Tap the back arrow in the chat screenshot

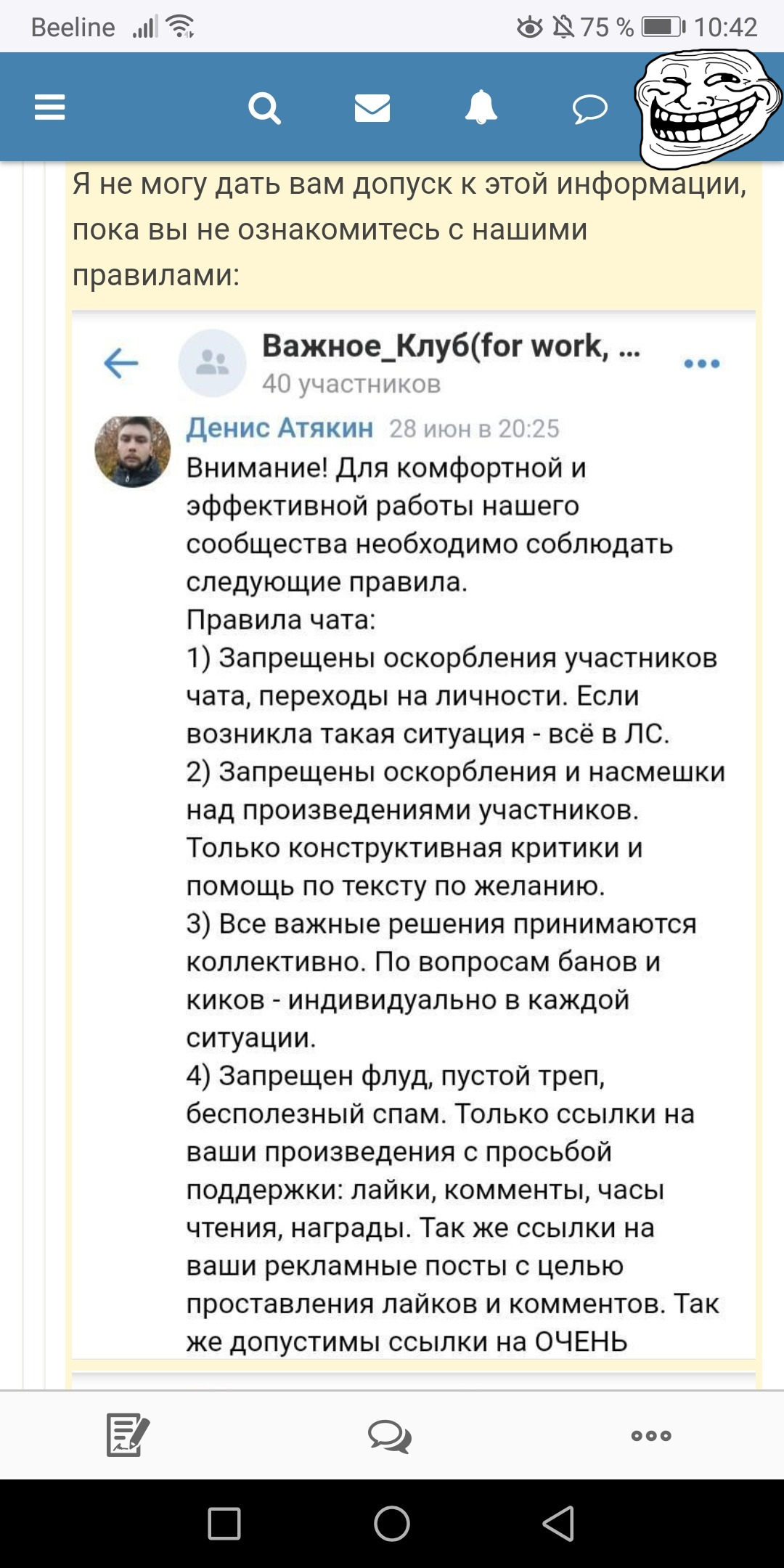[121, 363]
